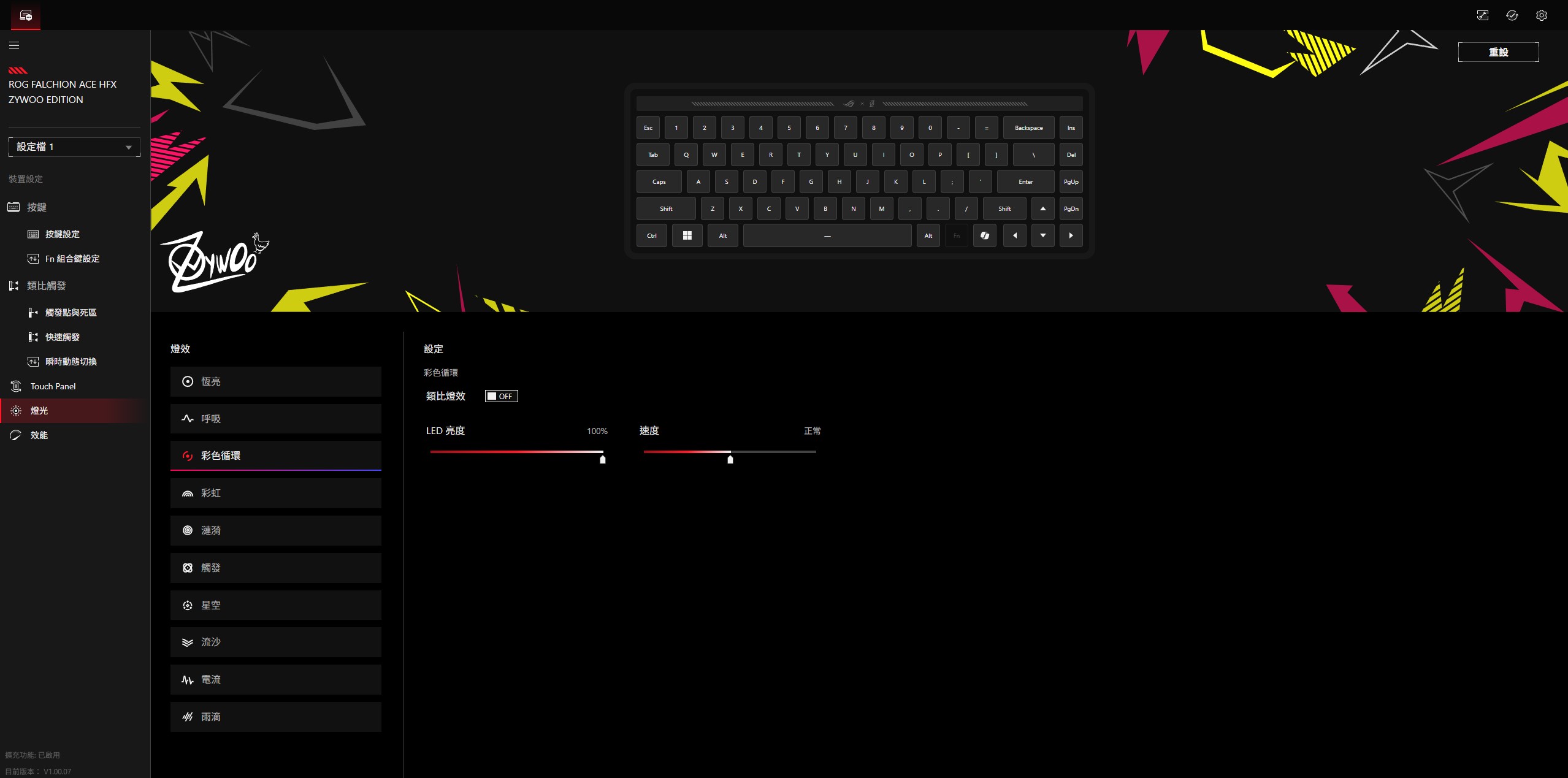Open the Fn 組合鍵設定 page

tap(72, 259)
